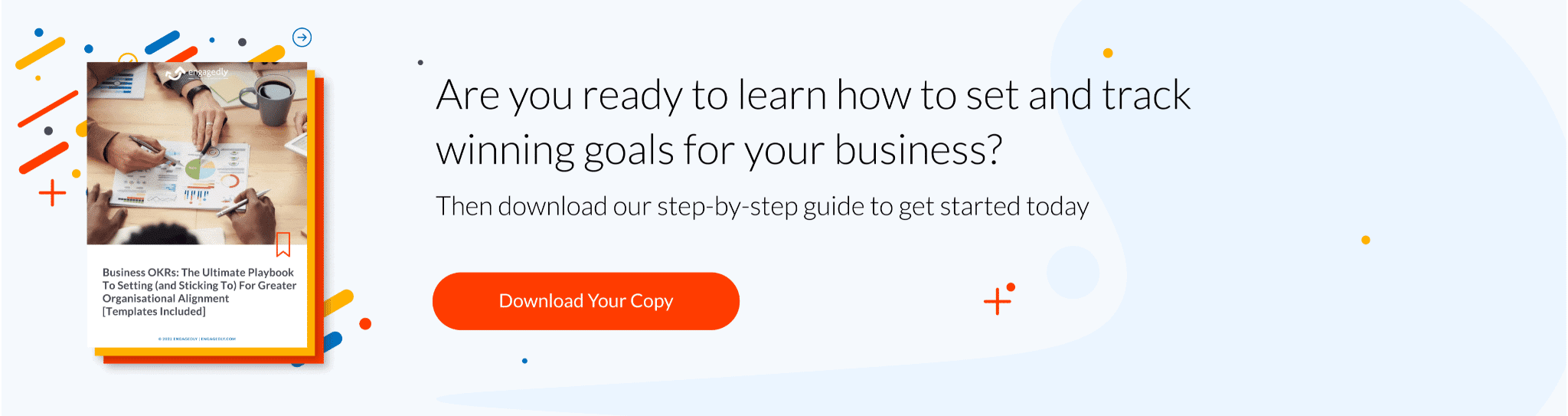Click the pale blue circle near the button
1568x416 pixels.
pyautogui.click(x=1073, y=273)
